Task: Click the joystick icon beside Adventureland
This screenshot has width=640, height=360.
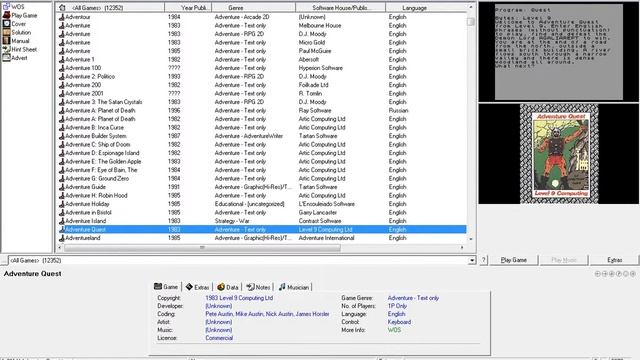Action: (62, 238)
